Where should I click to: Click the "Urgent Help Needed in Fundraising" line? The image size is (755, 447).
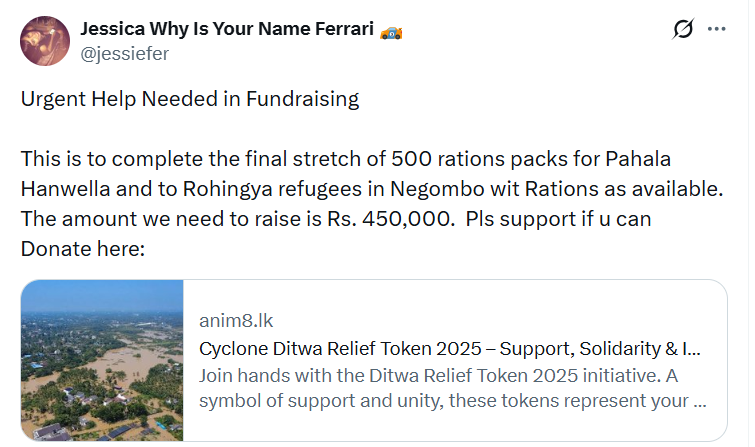(189, 100)
